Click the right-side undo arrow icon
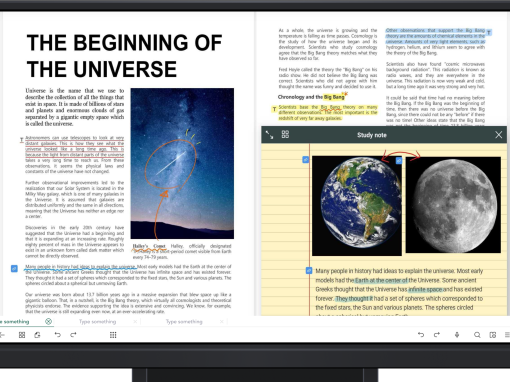510x382 pixels. [x=421, y=334]
